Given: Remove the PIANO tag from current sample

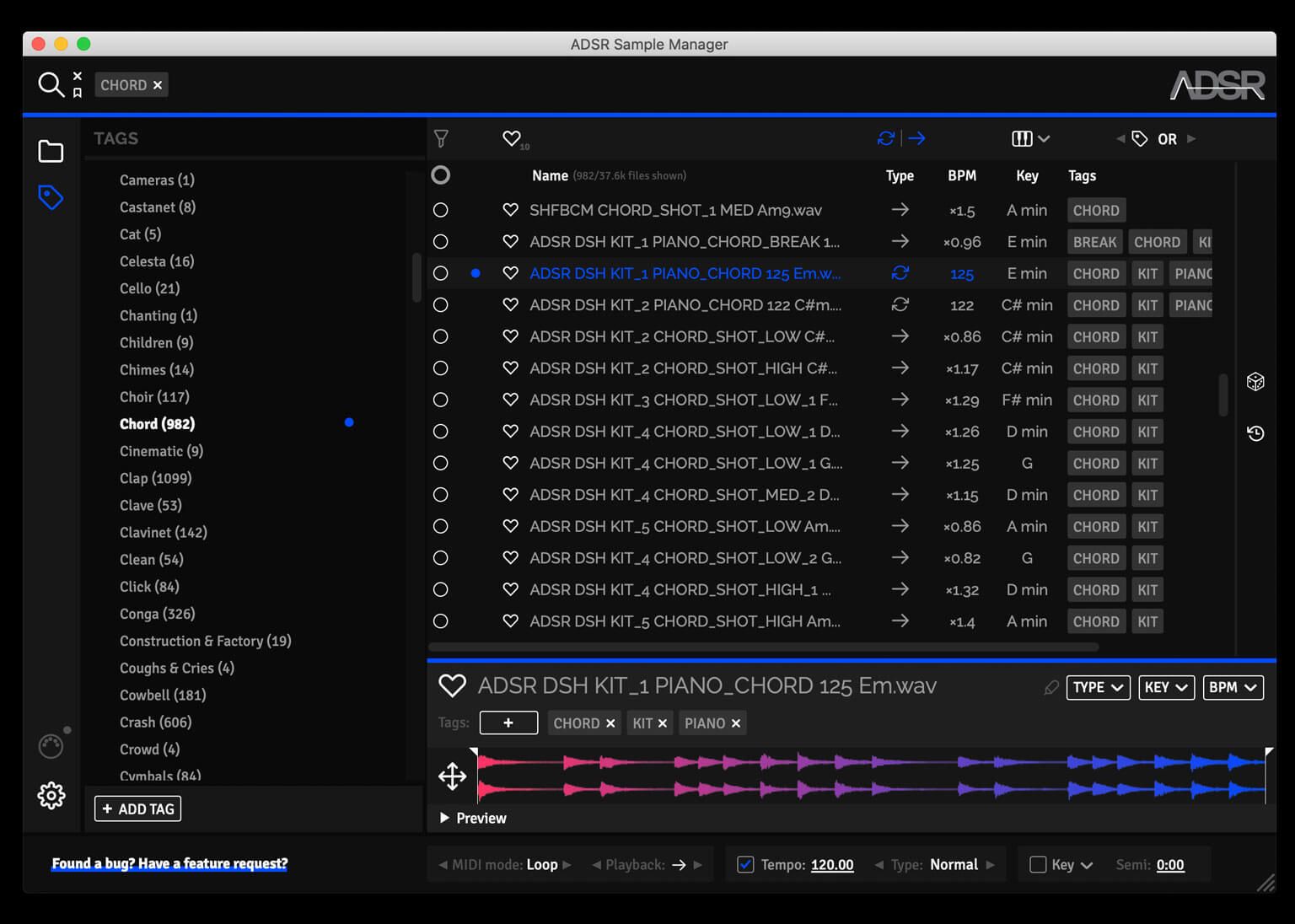Looking at the screenshot, I should click(x=735, y=723).
